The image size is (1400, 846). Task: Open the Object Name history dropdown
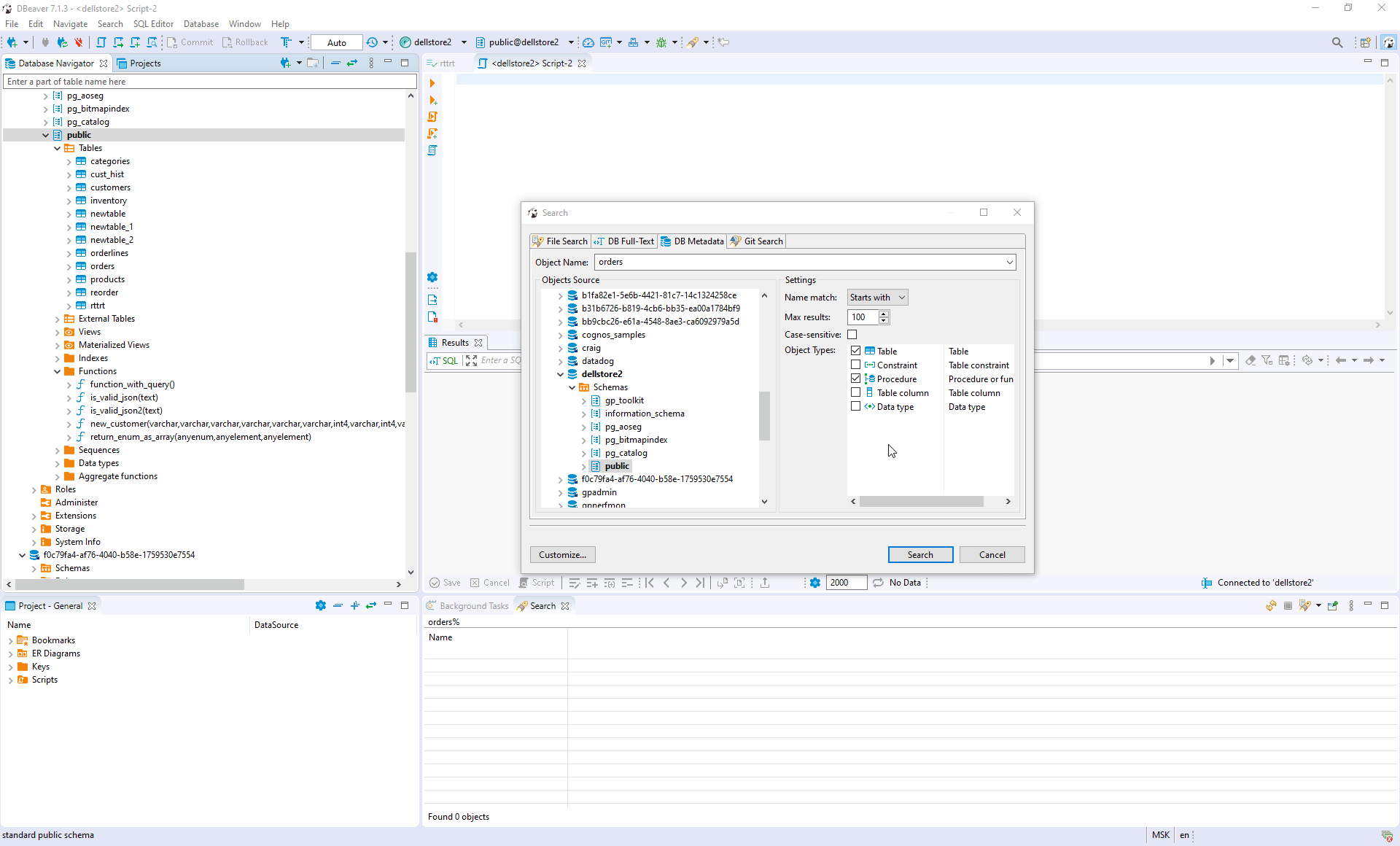tap(1009, 262)
